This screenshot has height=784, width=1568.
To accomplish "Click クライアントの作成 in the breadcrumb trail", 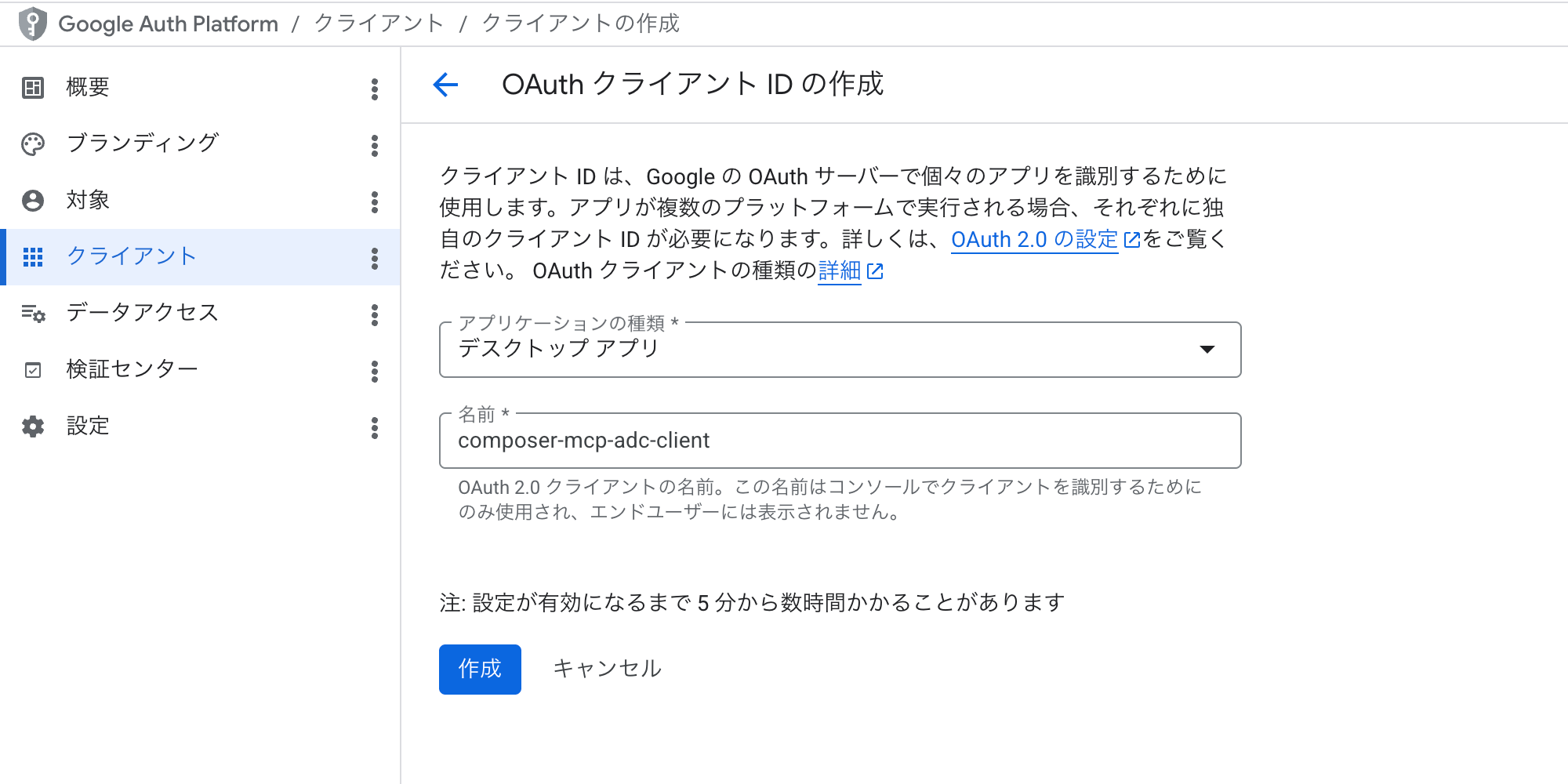I will tap(581, 23).
